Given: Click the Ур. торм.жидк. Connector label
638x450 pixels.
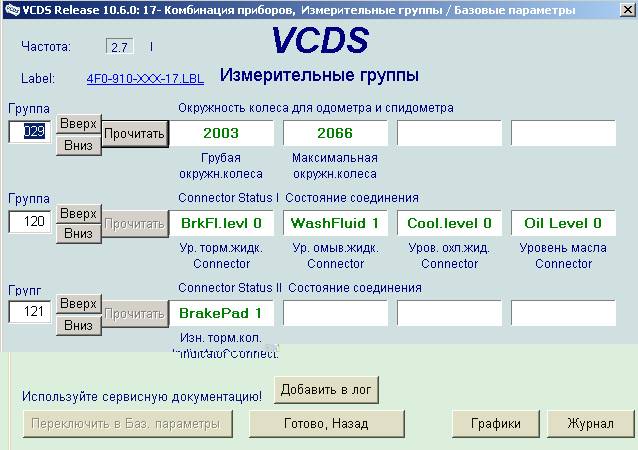Looking at the screenshot, I should [221, 256].
